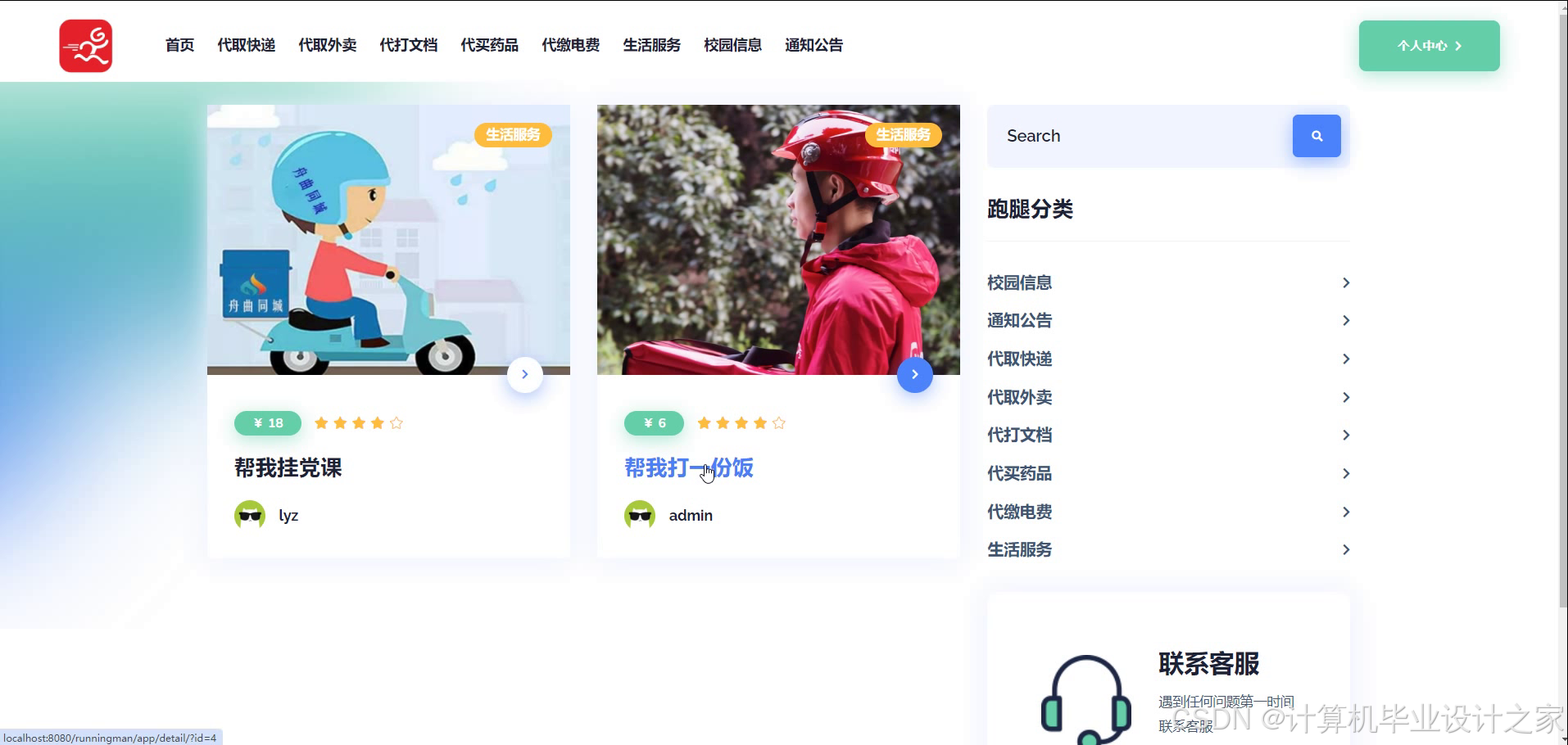Image resolution: width=1568 pixels, height=745 pixels.
Task: Click the headset customer service icon
Action: pyautogui.click(x=1086, y=701)
